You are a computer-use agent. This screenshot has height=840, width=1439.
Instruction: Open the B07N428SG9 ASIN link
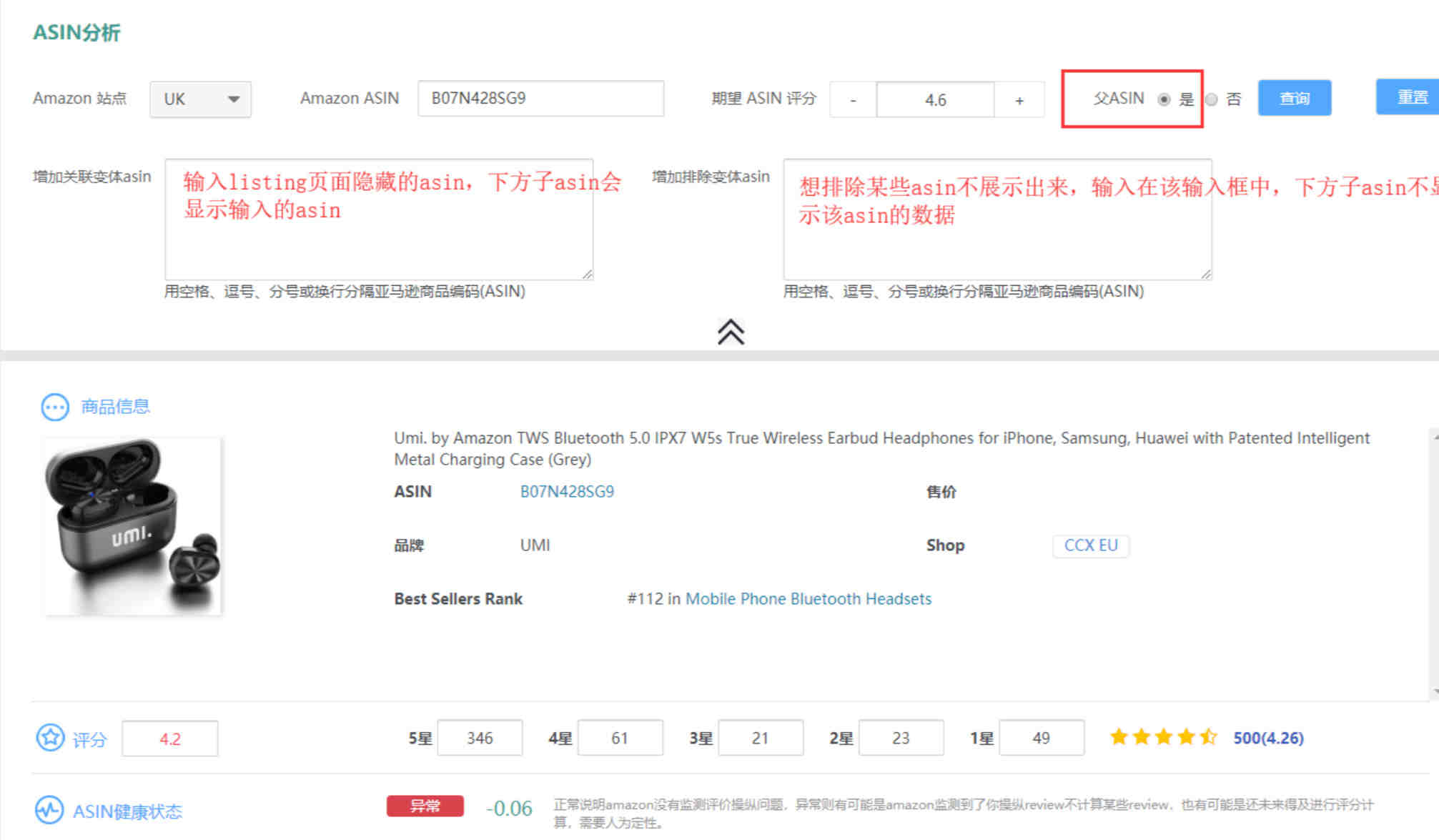click(567, 492)
